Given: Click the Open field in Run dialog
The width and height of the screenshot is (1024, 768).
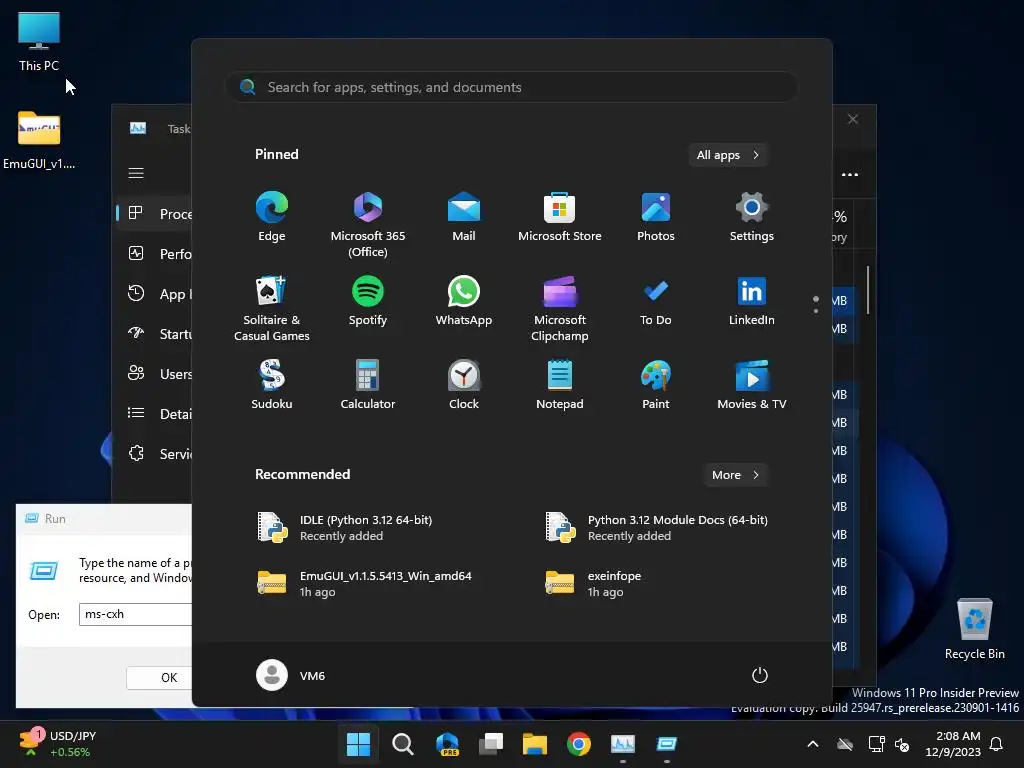Looking at the screenshot, I should pos(135,614).
